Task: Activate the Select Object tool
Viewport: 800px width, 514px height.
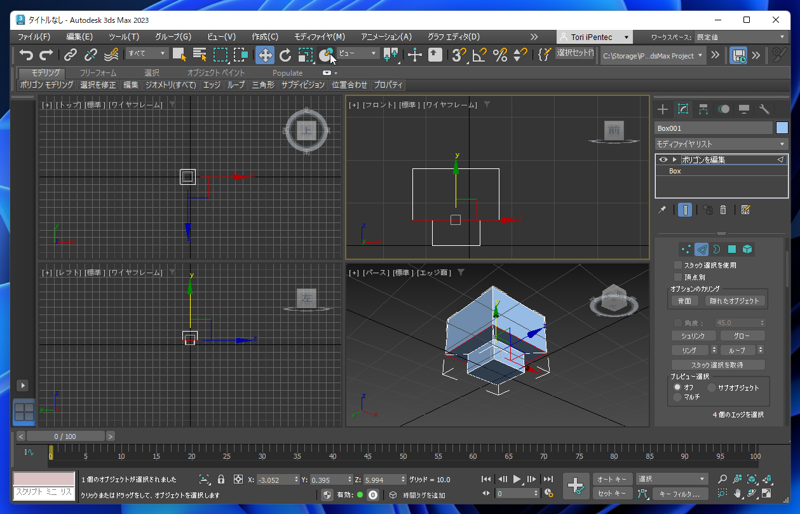Action: (180, 55)
